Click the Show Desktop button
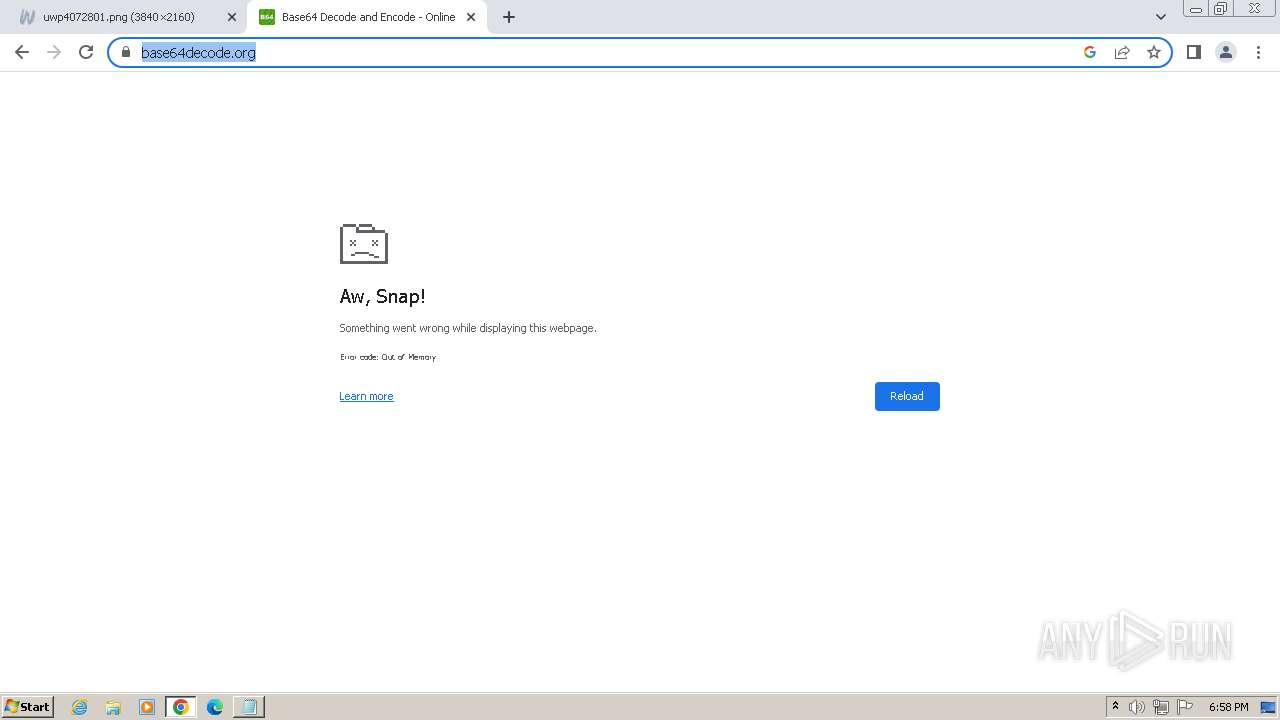 1268,707
